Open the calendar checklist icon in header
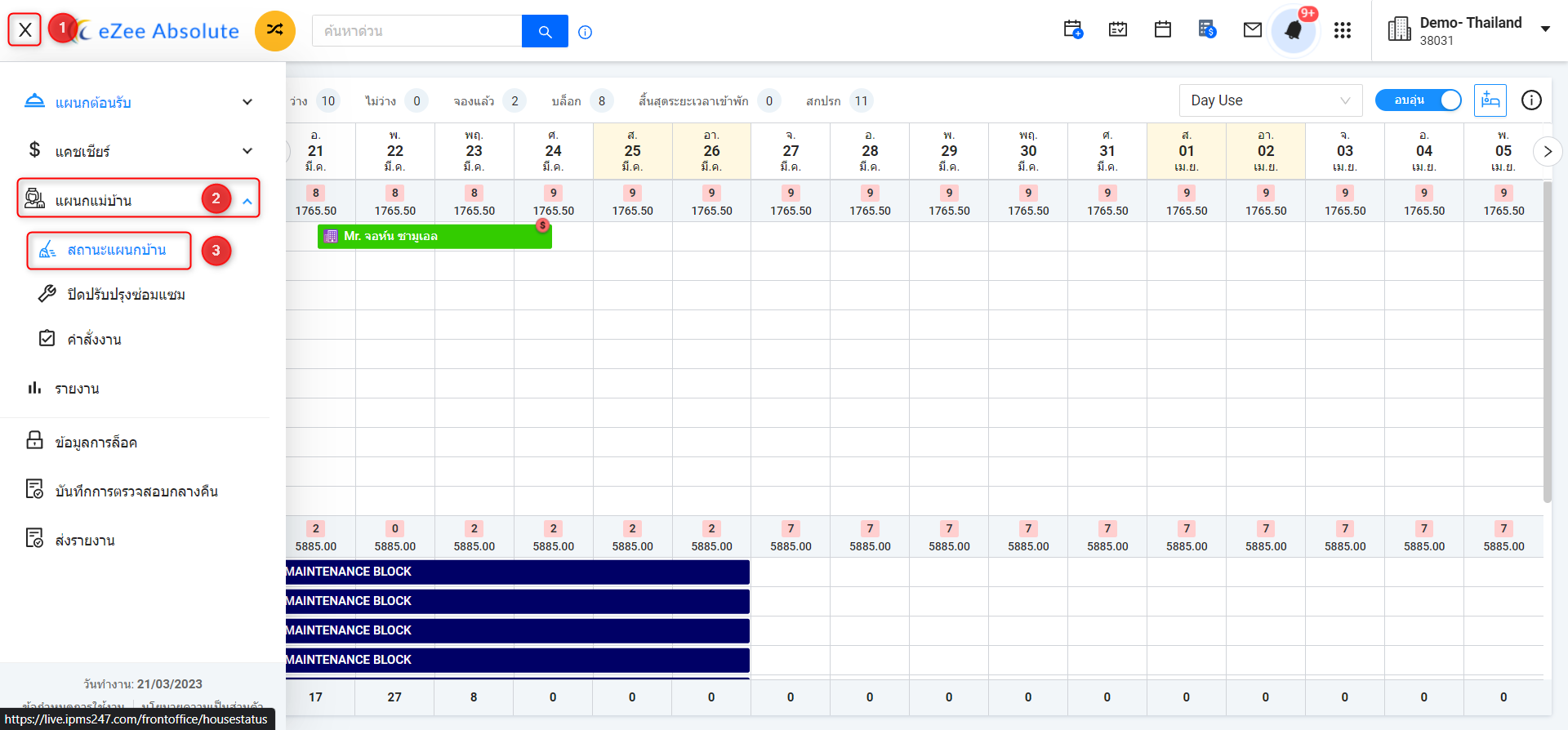The image size is (1568, 730). (1118, 30)
